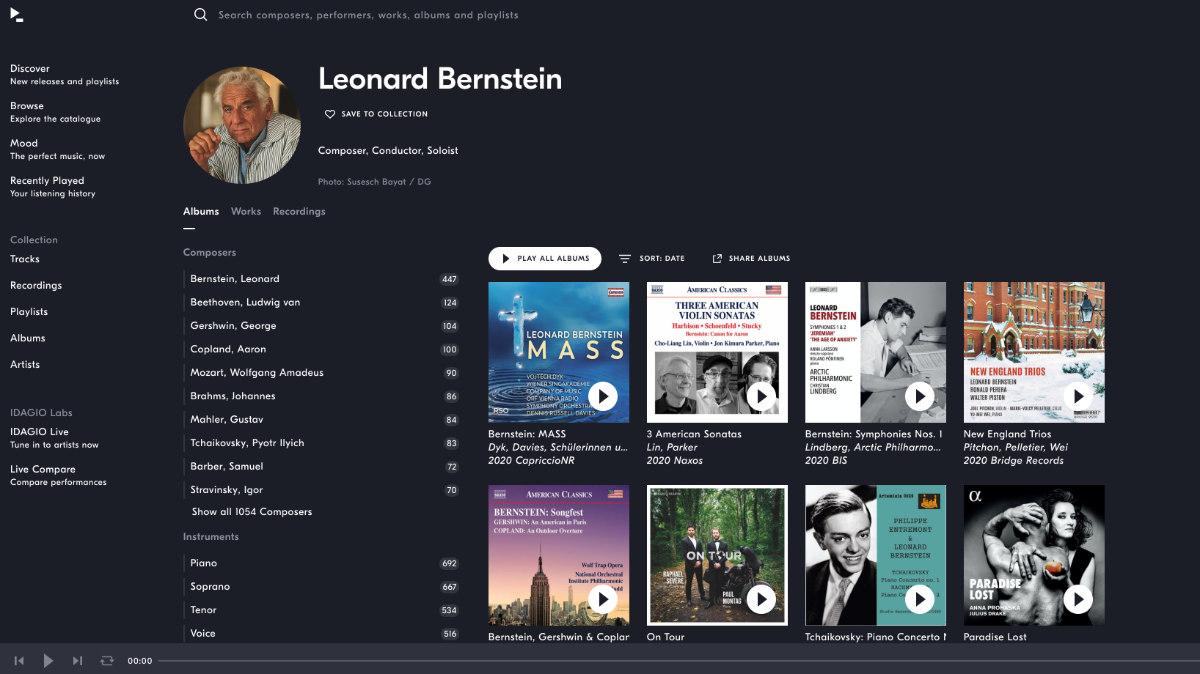Filter albums by composer Gershwin, George
Viewport: 1200px width, 674px height.
(233, 326)
